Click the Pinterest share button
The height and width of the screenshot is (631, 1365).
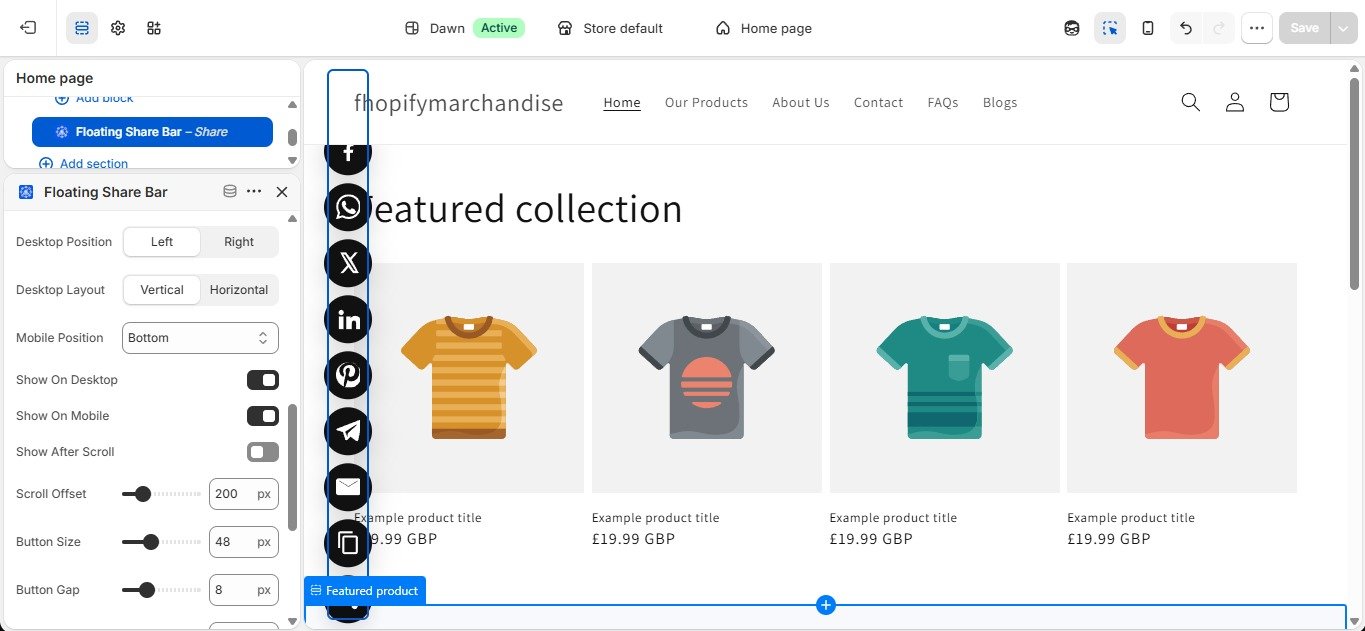tap(348, 375)
